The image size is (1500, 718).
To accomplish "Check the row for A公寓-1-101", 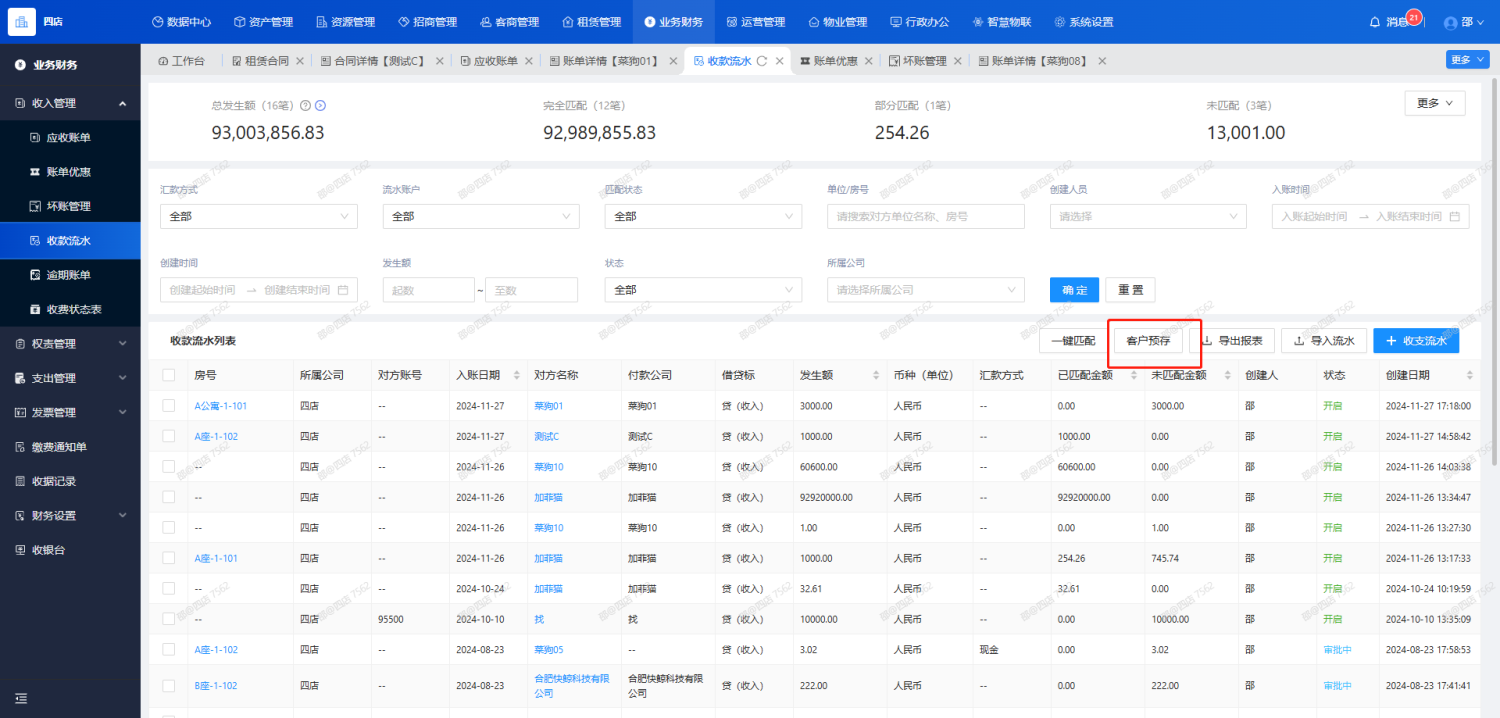I will (169, 406).
